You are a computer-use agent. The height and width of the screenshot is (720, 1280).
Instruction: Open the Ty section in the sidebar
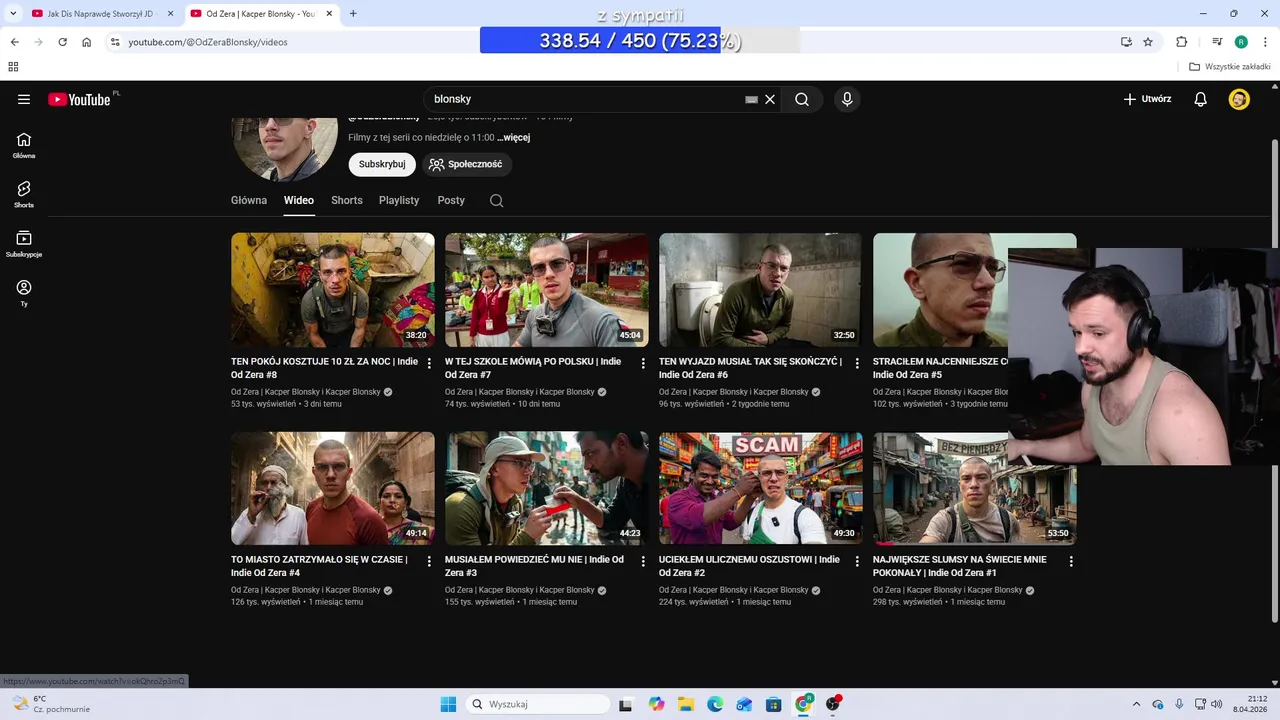tap(24, 293)
